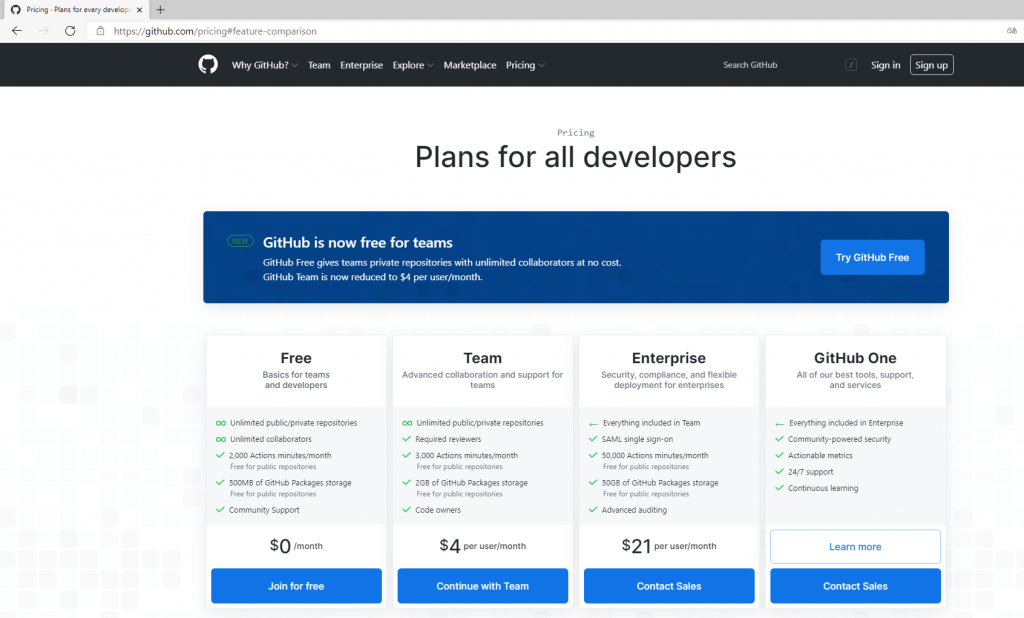This screenshot has height=618, width=1024.
Task: Click the GitHub Octocat logo
Action: click(208, 64)
